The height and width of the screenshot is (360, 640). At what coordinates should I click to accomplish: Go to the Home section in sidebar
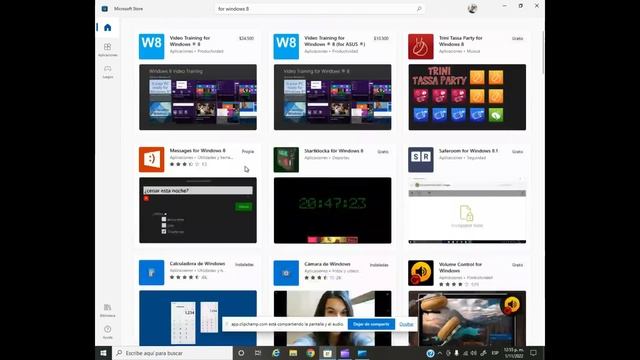pyautogui.click(x=107, y=27)
